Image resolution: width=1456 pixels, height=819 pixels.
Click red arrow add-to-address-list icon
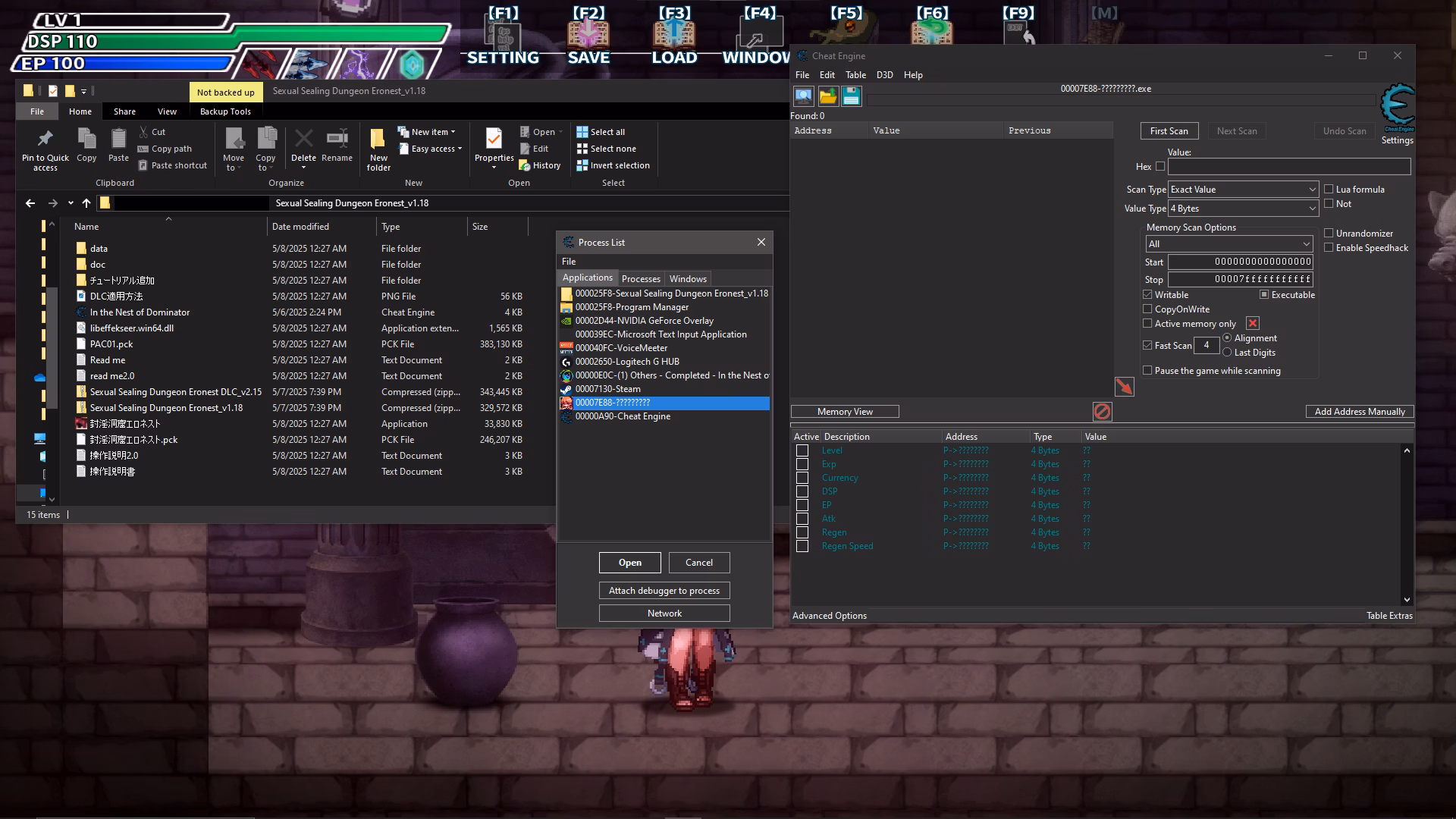pyautogui.click(x=1124, y=387)
